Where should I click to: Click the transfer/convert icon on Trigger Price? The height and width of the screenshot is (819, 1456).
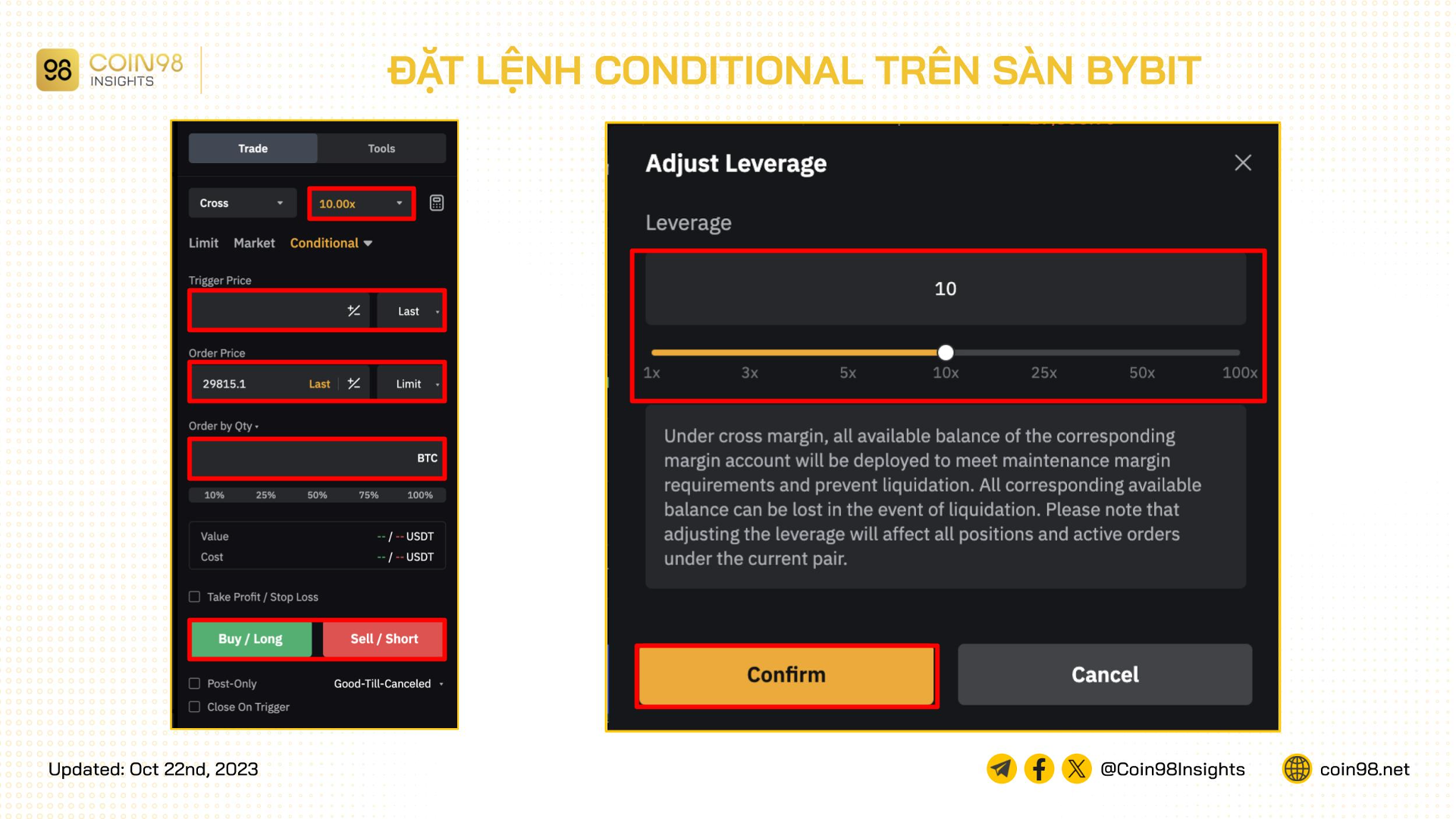[x=354, y=310]
